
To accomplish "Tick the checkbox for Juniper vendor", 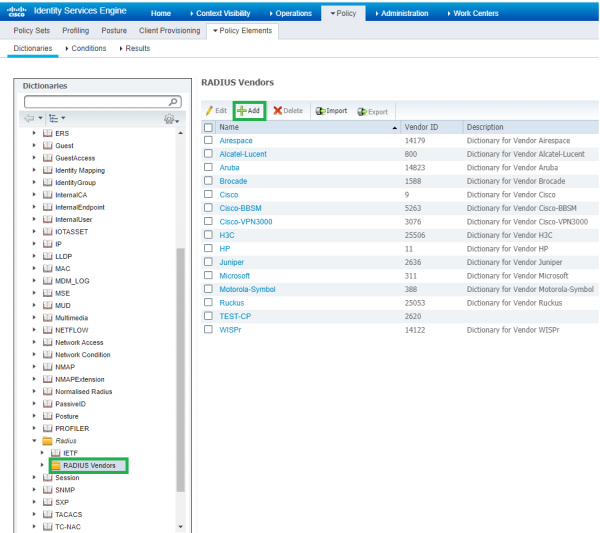I will tap(208, 262).
